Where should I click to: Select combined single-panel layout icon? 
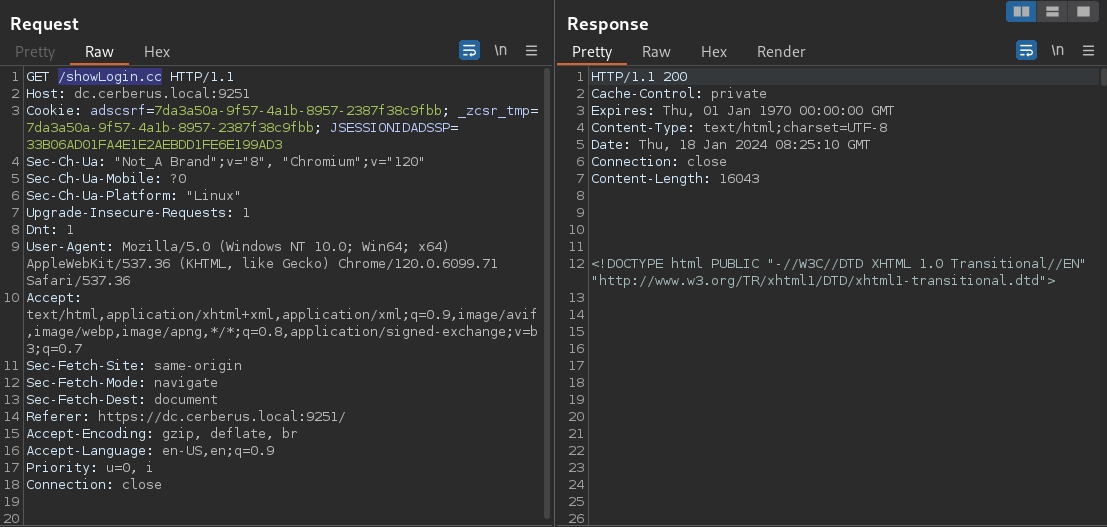1082,11
